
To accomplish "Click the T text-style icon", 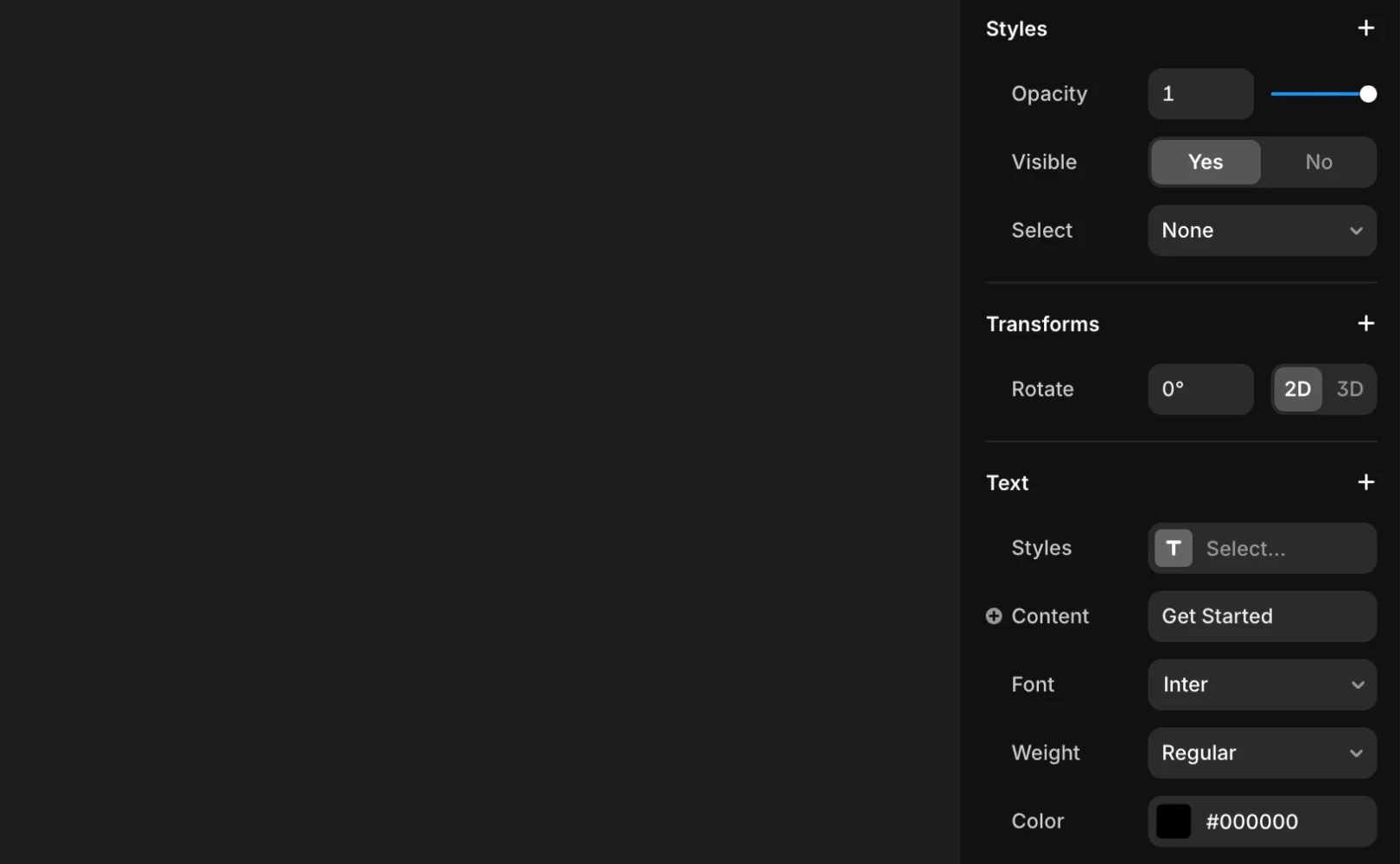I will (1173, 548).
